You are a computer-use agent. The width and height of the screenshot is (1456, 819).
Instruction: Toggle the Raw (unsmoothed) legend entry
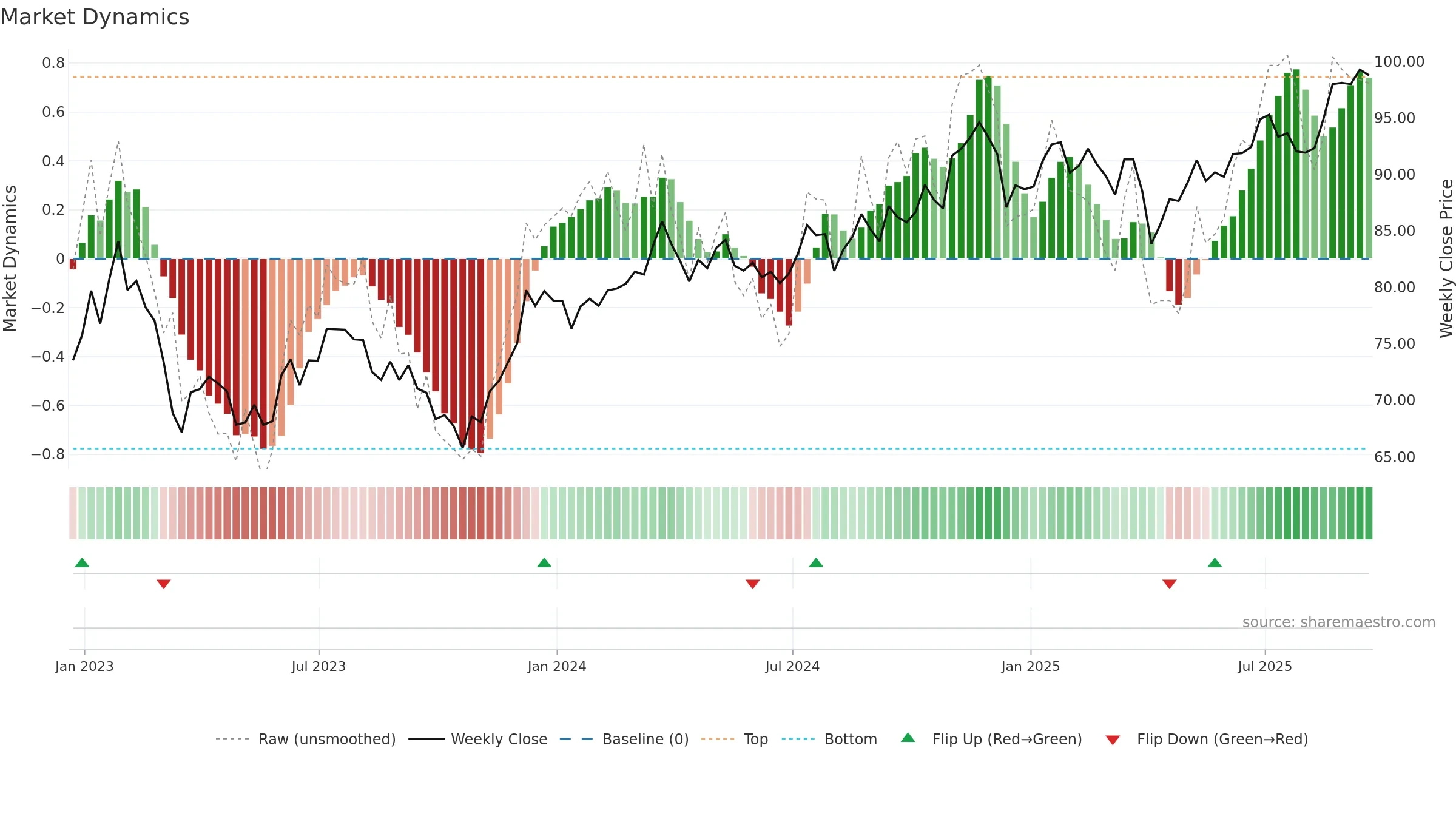coord(305,739)
